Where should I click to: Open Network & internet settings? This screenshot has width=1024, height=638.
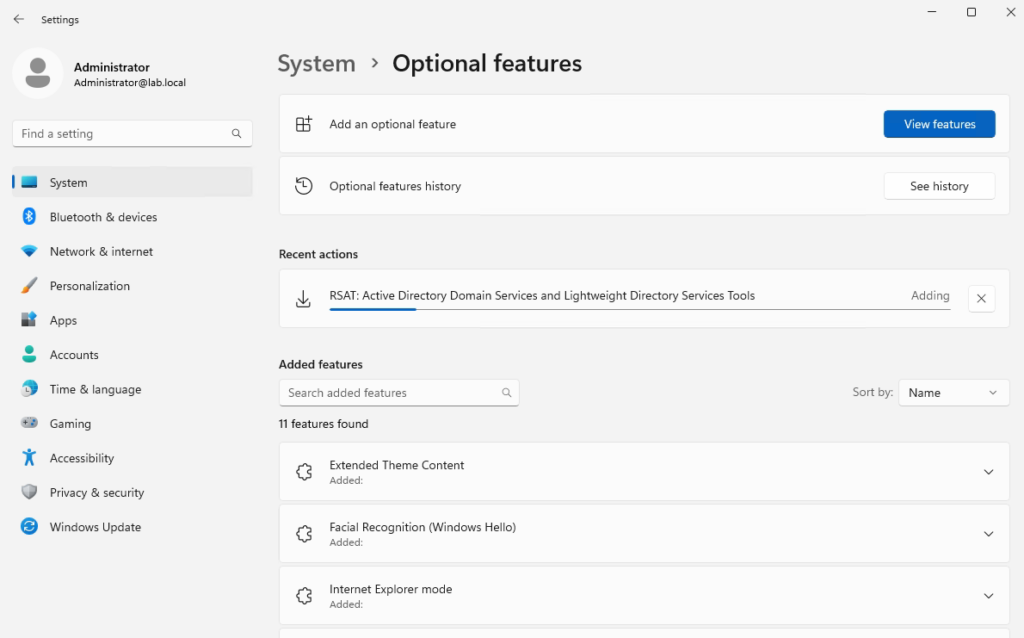pyautogui.click(x=133, y=251)
